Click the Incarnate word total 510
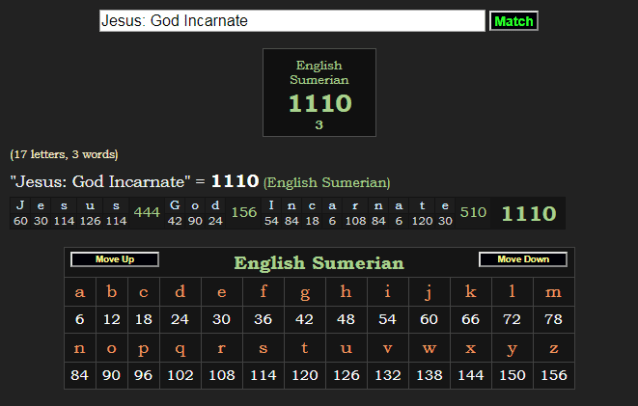 pyautogui.click(x=473, y=212)
